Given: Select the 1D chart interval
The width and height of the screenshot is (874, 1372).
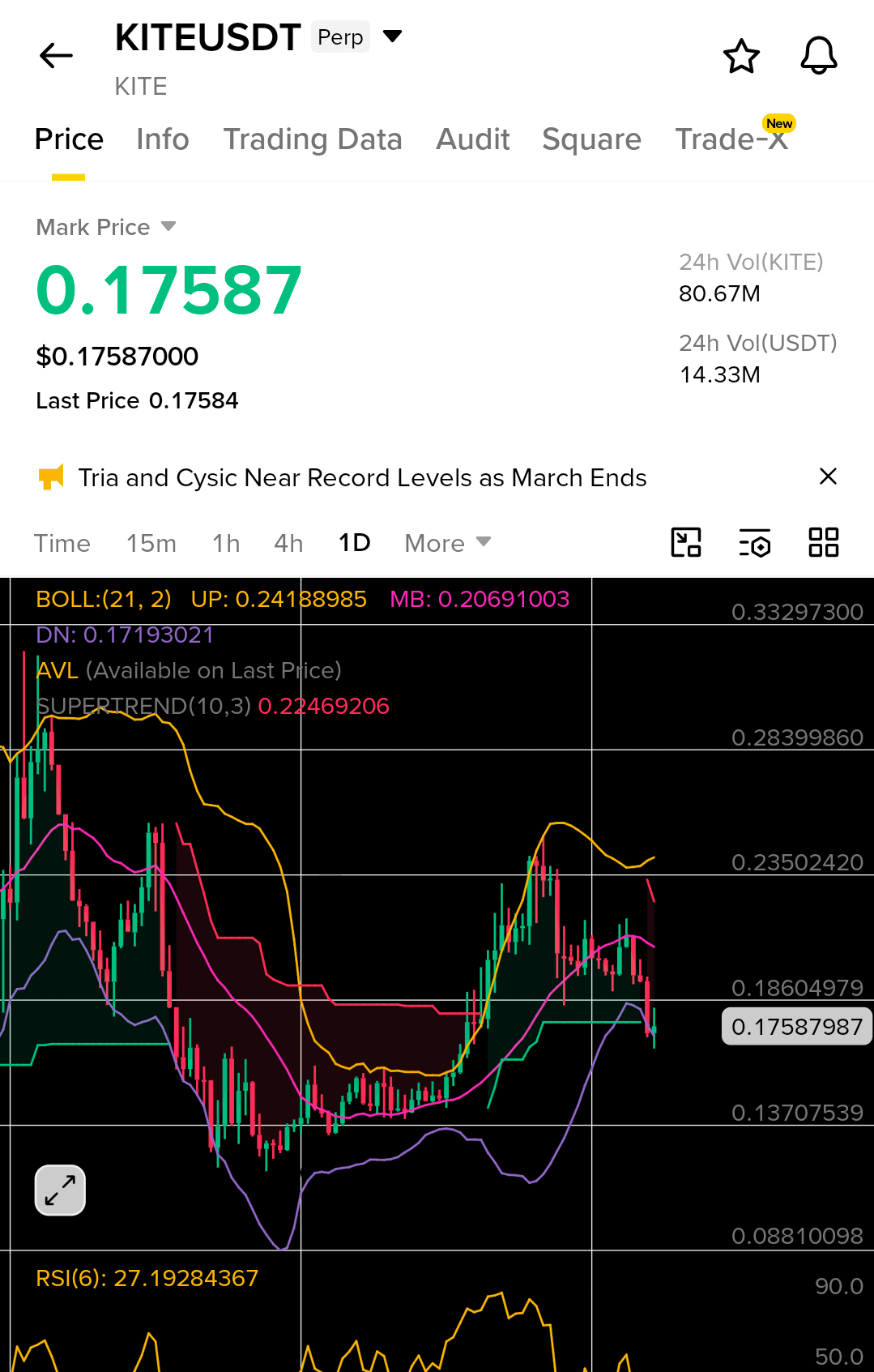Looking at the screenshot, I should [354, 543].
